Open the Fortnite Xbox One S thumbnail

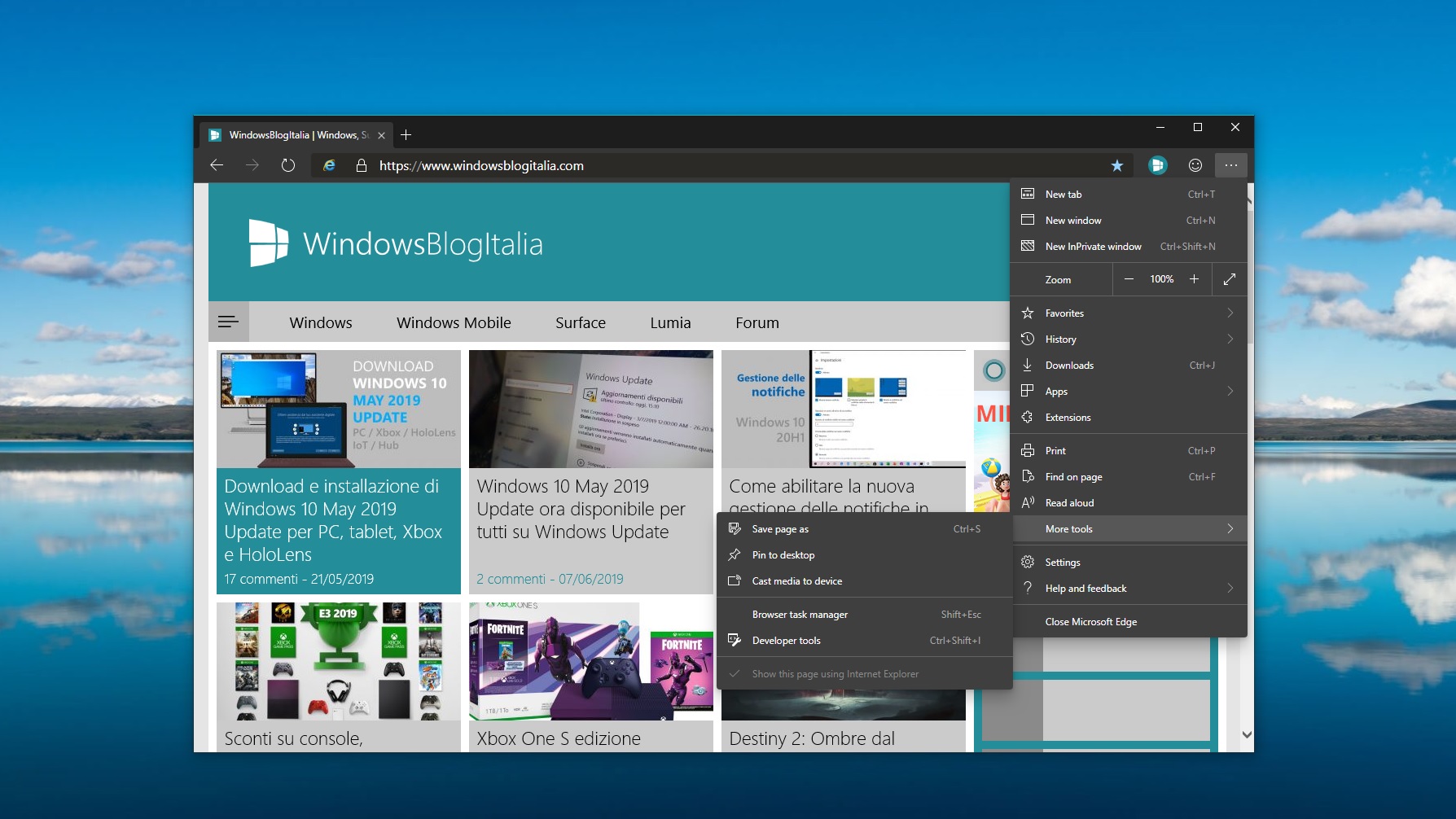tap(591, 661)
